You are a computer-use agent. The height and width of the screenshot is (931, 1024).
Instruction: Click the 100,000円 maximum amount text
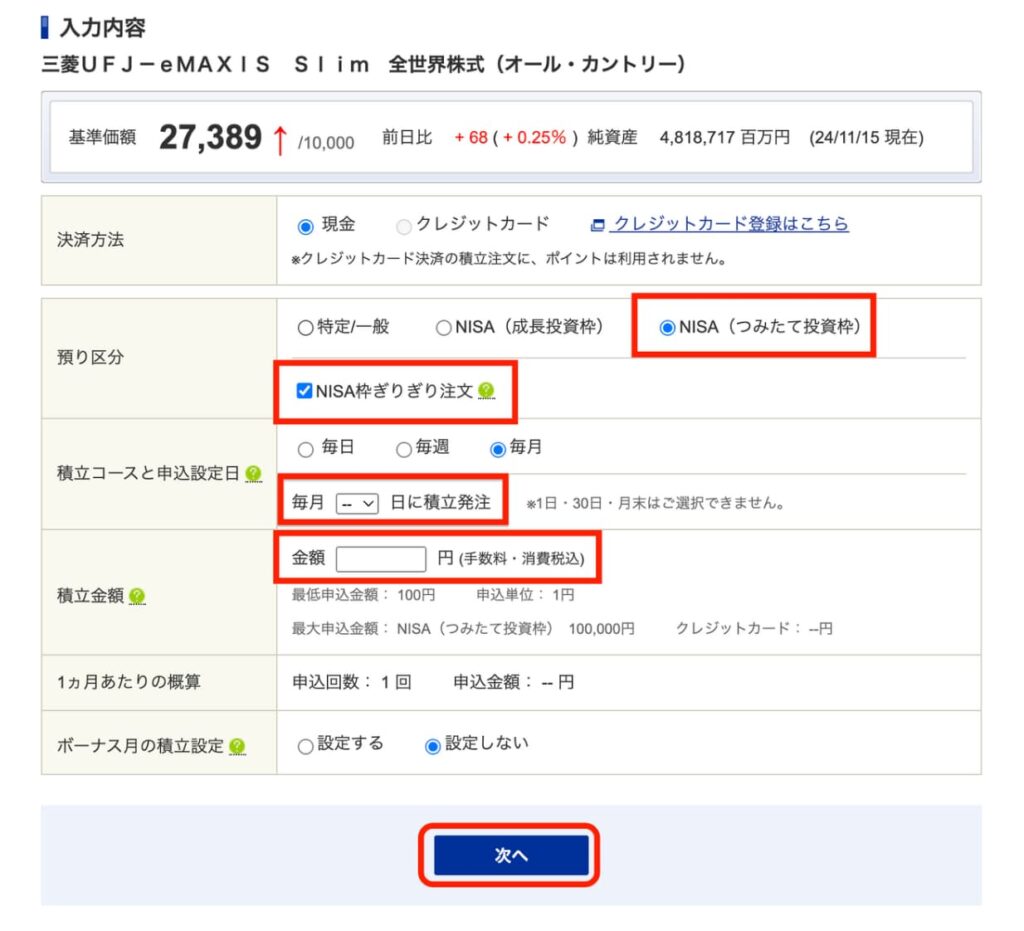click(x=601, y=629)
